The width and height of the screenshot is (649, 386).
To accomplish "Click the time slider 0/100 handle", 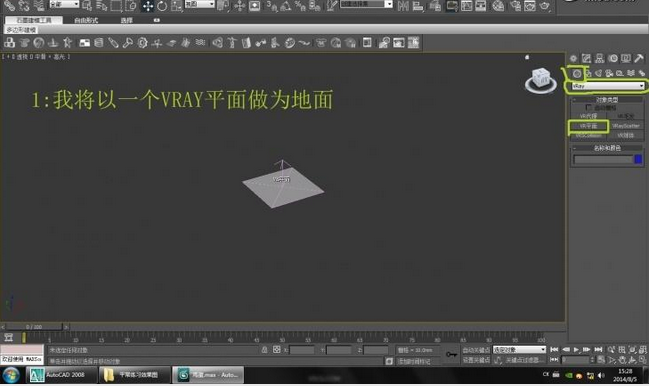I will 34,327.
